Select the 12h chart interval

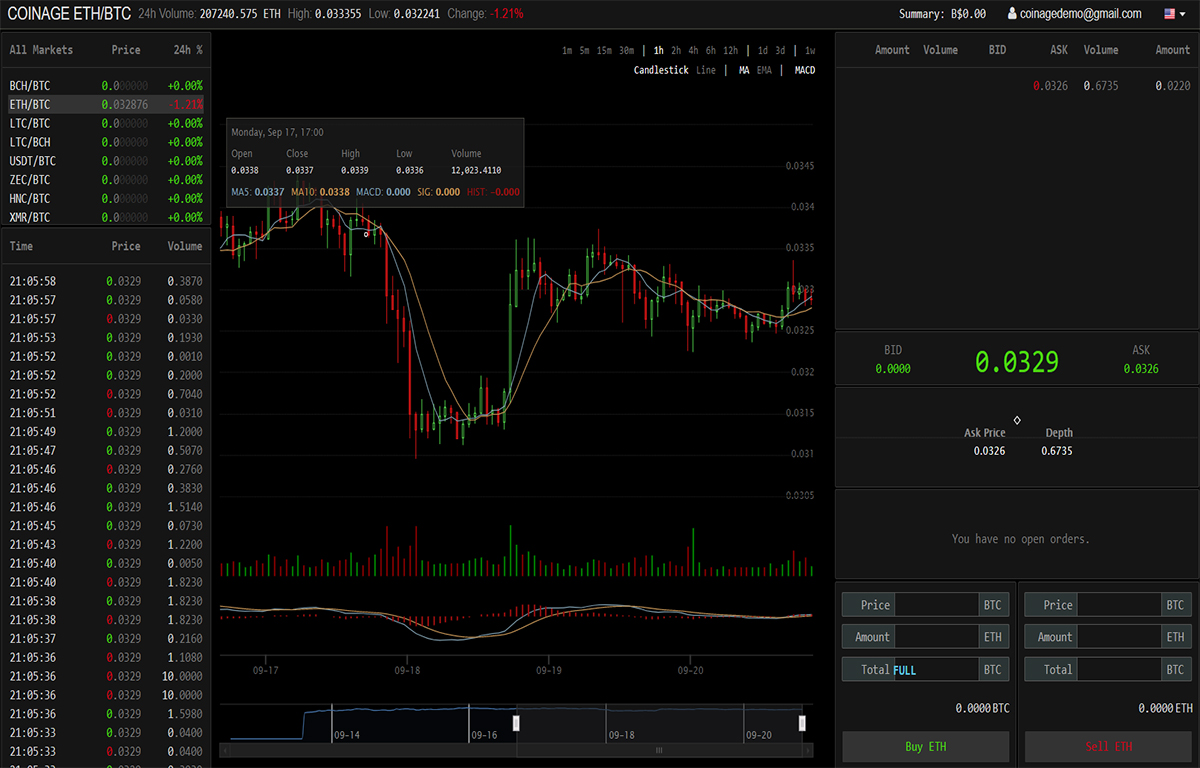coord(730,50)
